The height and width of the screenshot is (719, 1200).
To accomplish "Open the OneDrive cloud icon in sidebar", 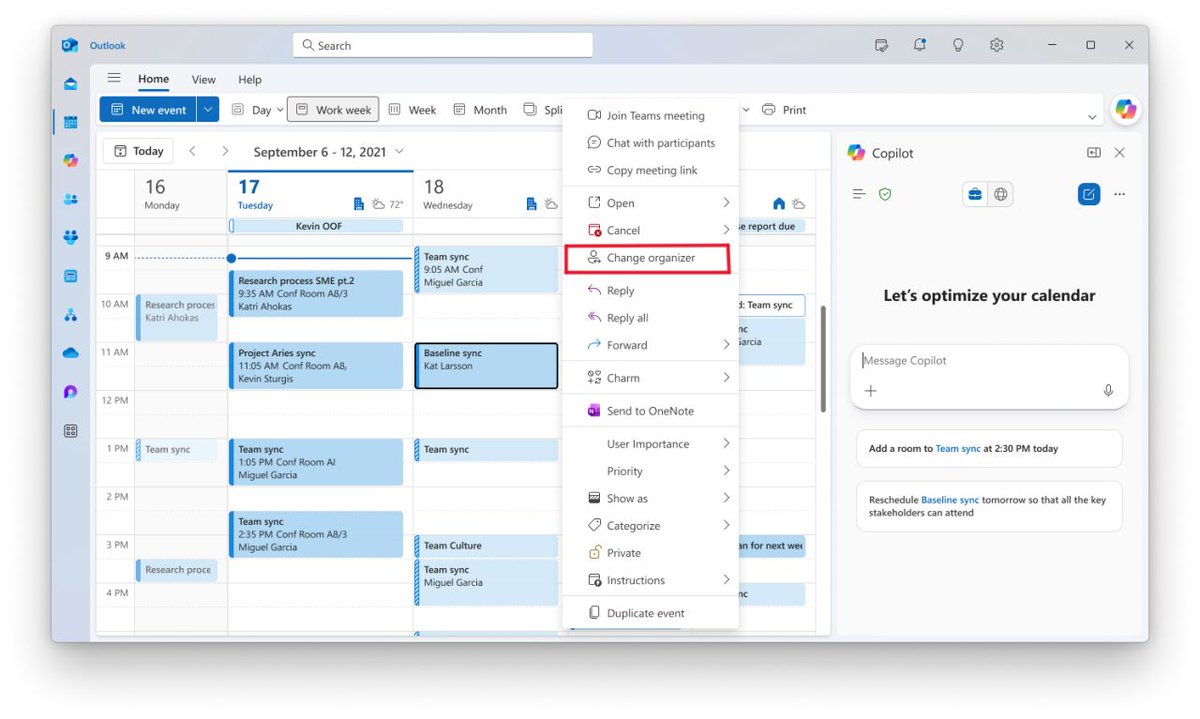I will pos(70,353).
